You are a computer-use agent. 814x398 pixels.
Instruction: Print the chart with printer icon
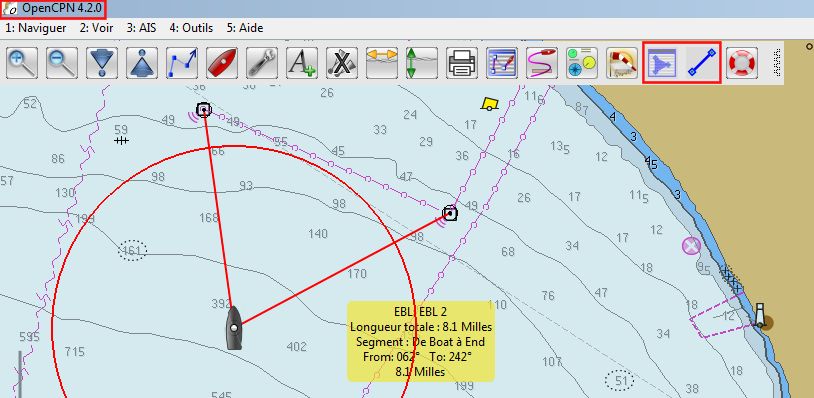(462, 63)
